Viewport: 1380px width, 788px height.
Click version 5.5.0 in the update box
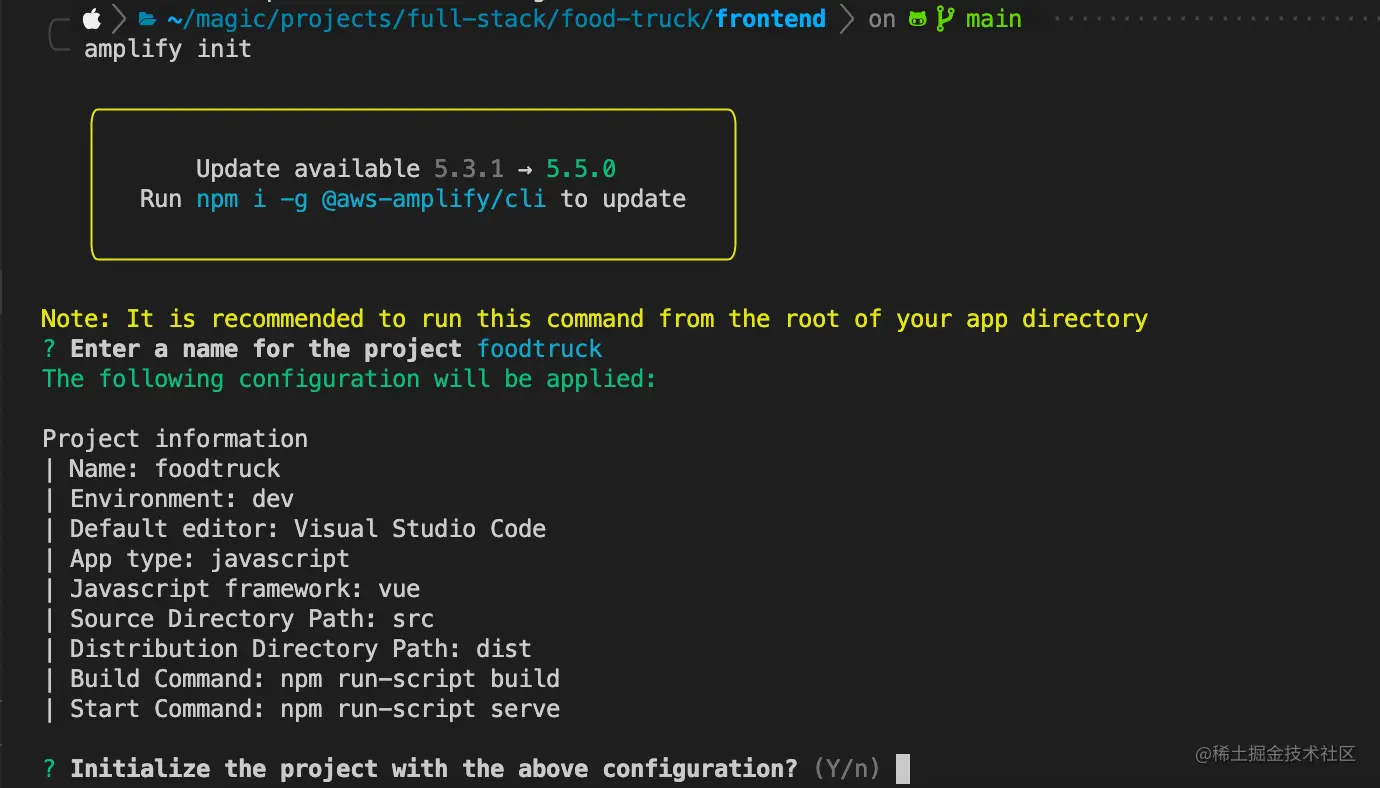pos(581,168)
